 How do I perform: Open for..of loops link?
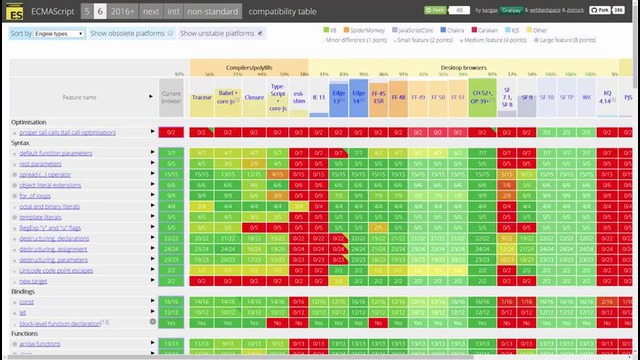[x=35, y=196]
